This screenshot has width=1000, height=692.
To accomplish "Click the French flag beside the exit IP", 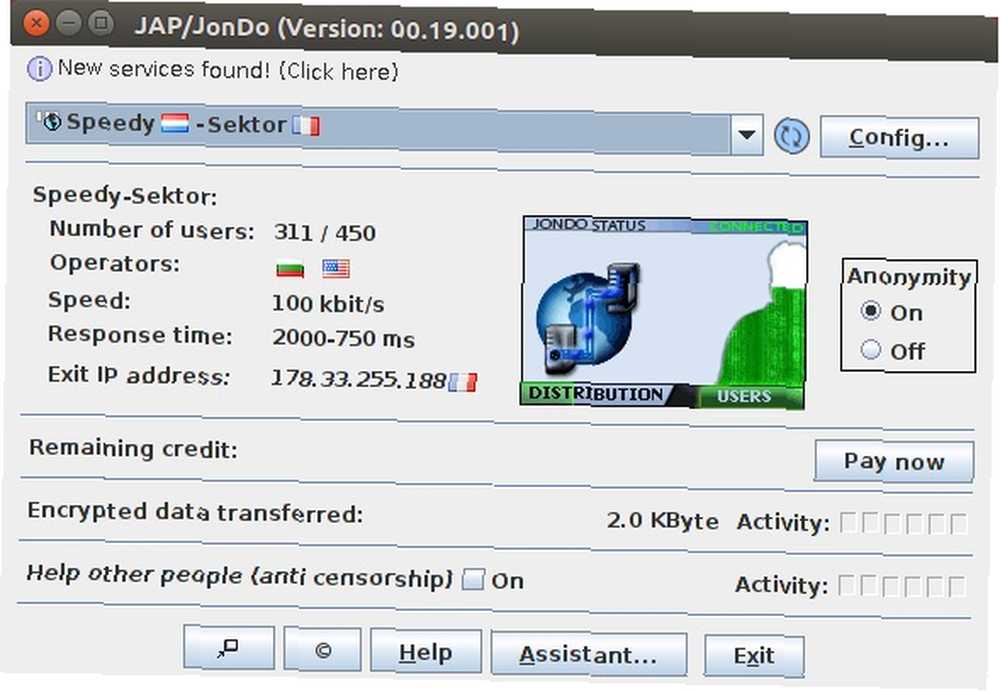I will [x=463, y=382].
